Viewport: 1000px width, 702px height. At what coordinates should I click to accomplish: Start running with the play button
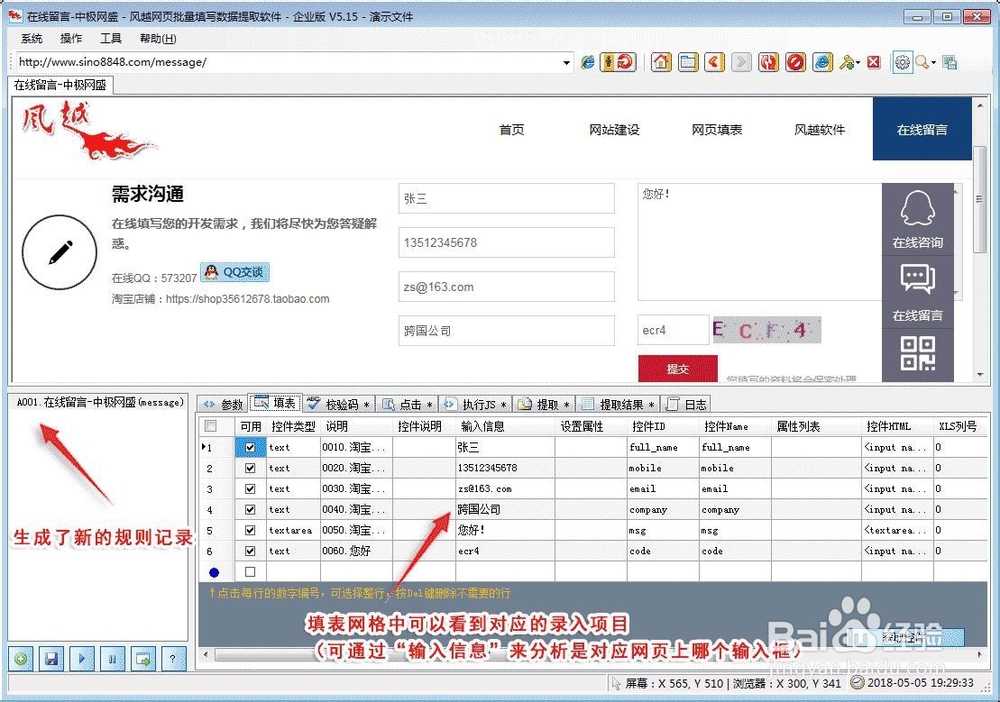tap(82, 659)
